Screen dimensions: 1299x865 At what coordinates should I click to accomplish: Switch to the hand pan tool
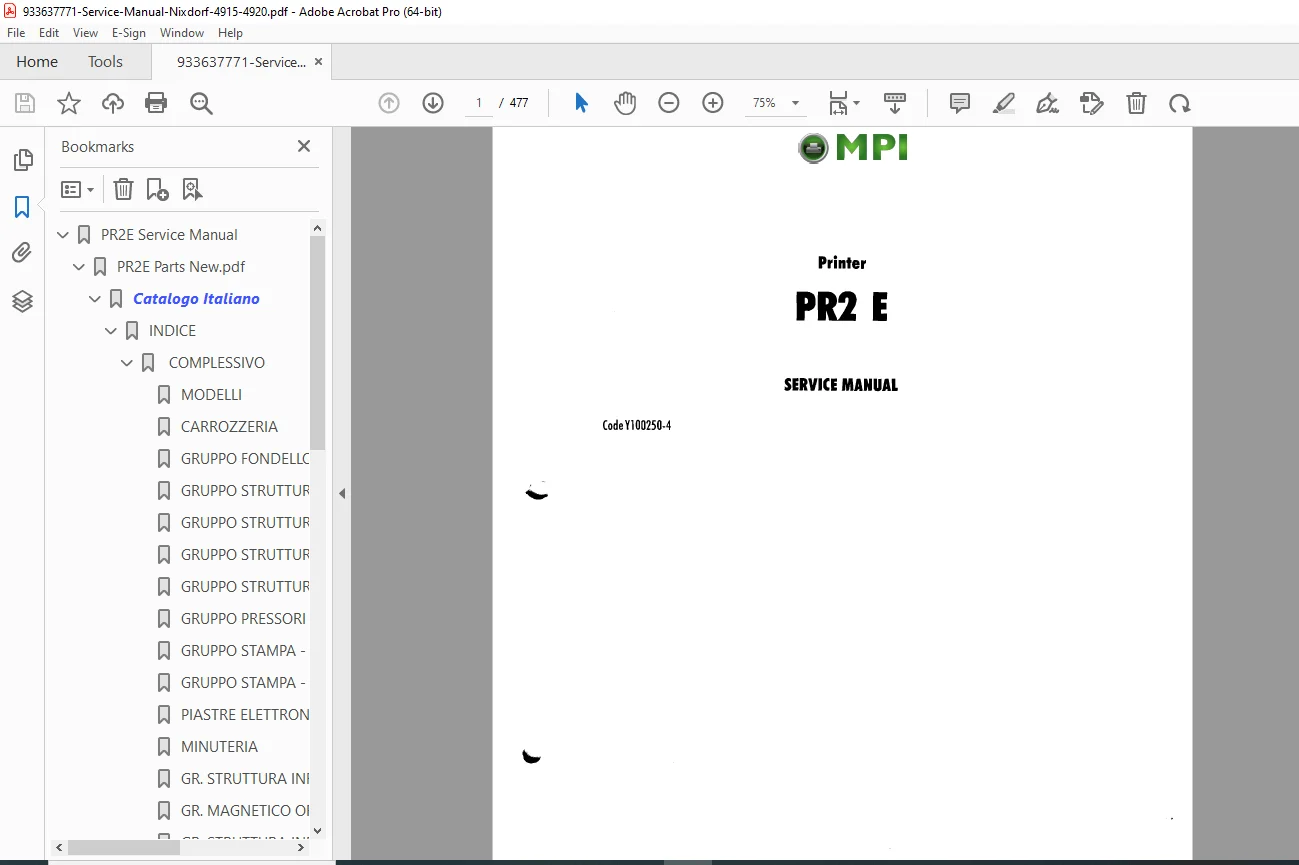tap(625, 103)
